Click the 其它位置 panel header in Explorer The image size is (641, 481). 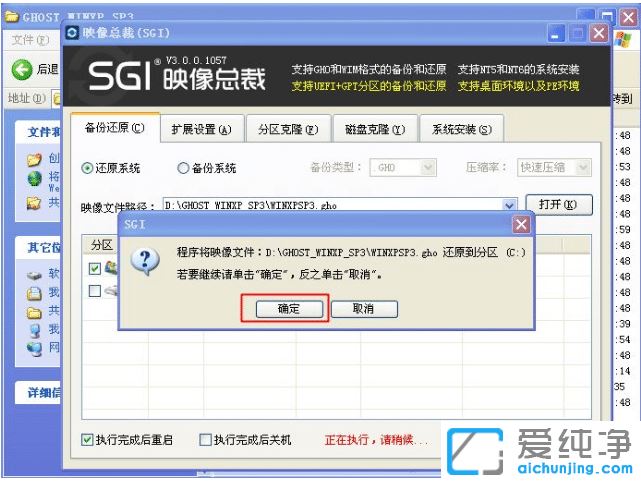(x=38, y=248)
